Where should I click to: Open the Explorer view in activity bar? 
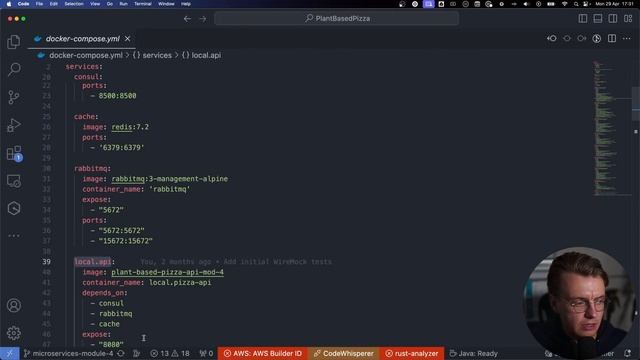click(x=14, y=42)
